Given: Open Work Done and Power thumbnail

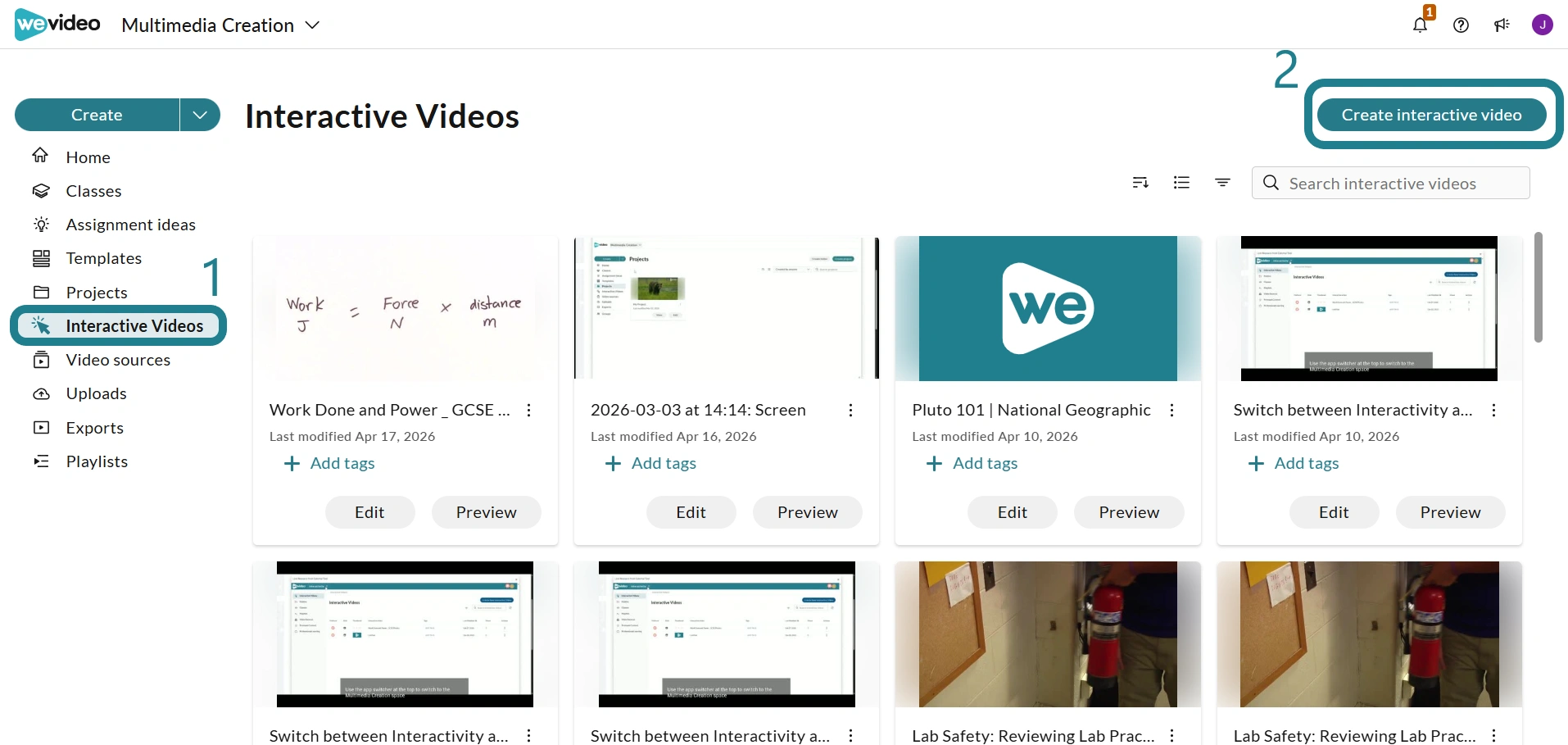Looking at the screenshot, I should [406, 308].
